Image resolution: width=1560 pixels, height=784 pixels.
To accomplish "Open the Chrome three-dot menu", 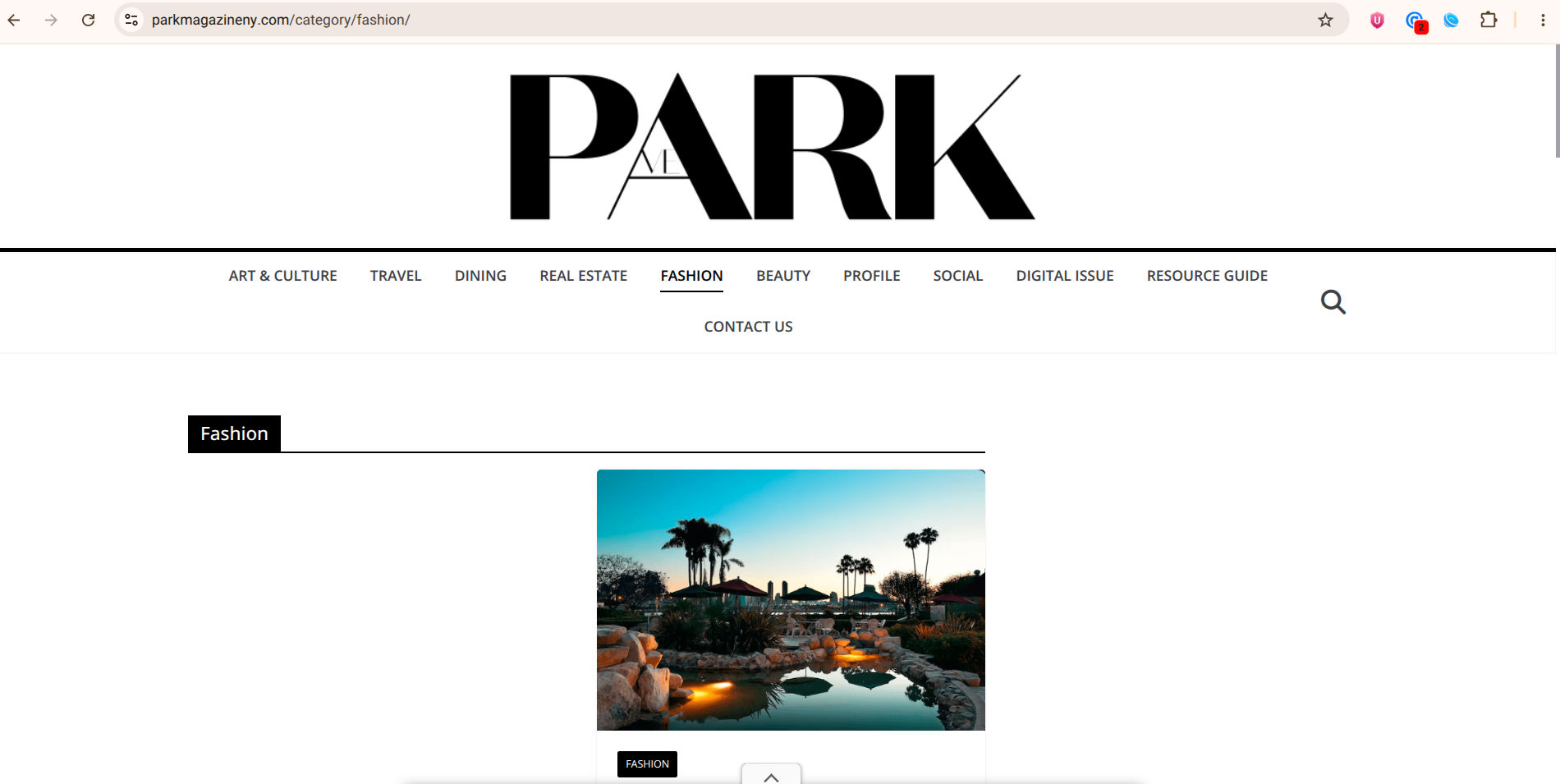I will pos(1543,20).
